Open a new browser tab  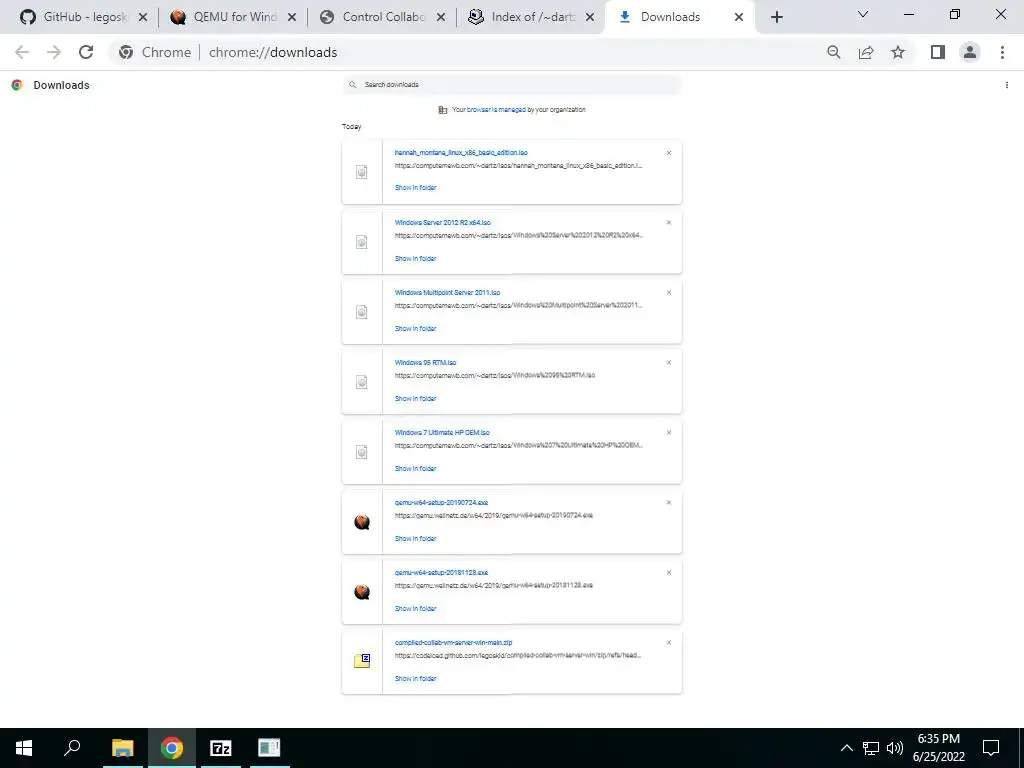pos(776,17)
